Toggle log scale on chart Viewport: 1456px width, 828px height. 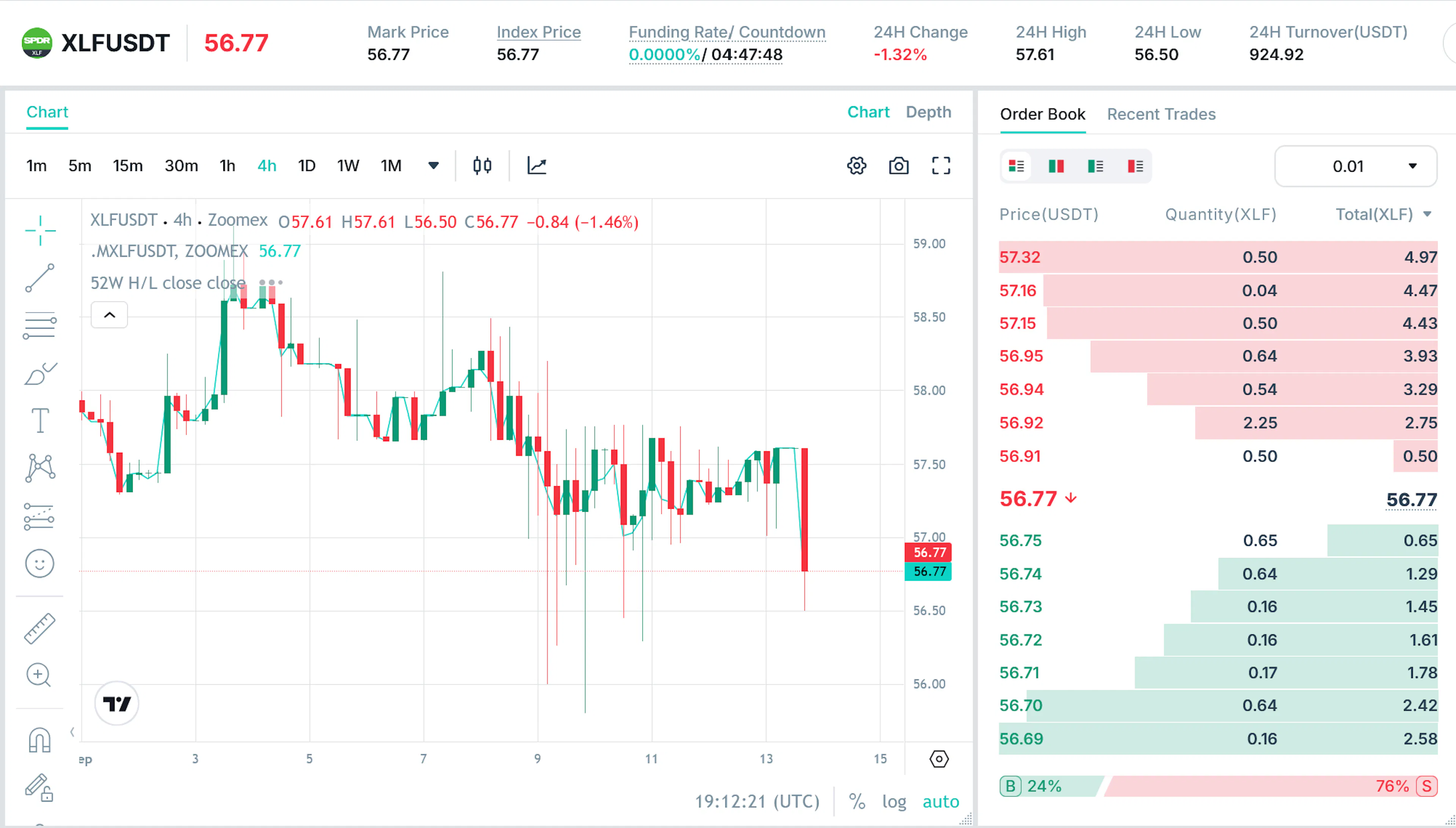894,801
